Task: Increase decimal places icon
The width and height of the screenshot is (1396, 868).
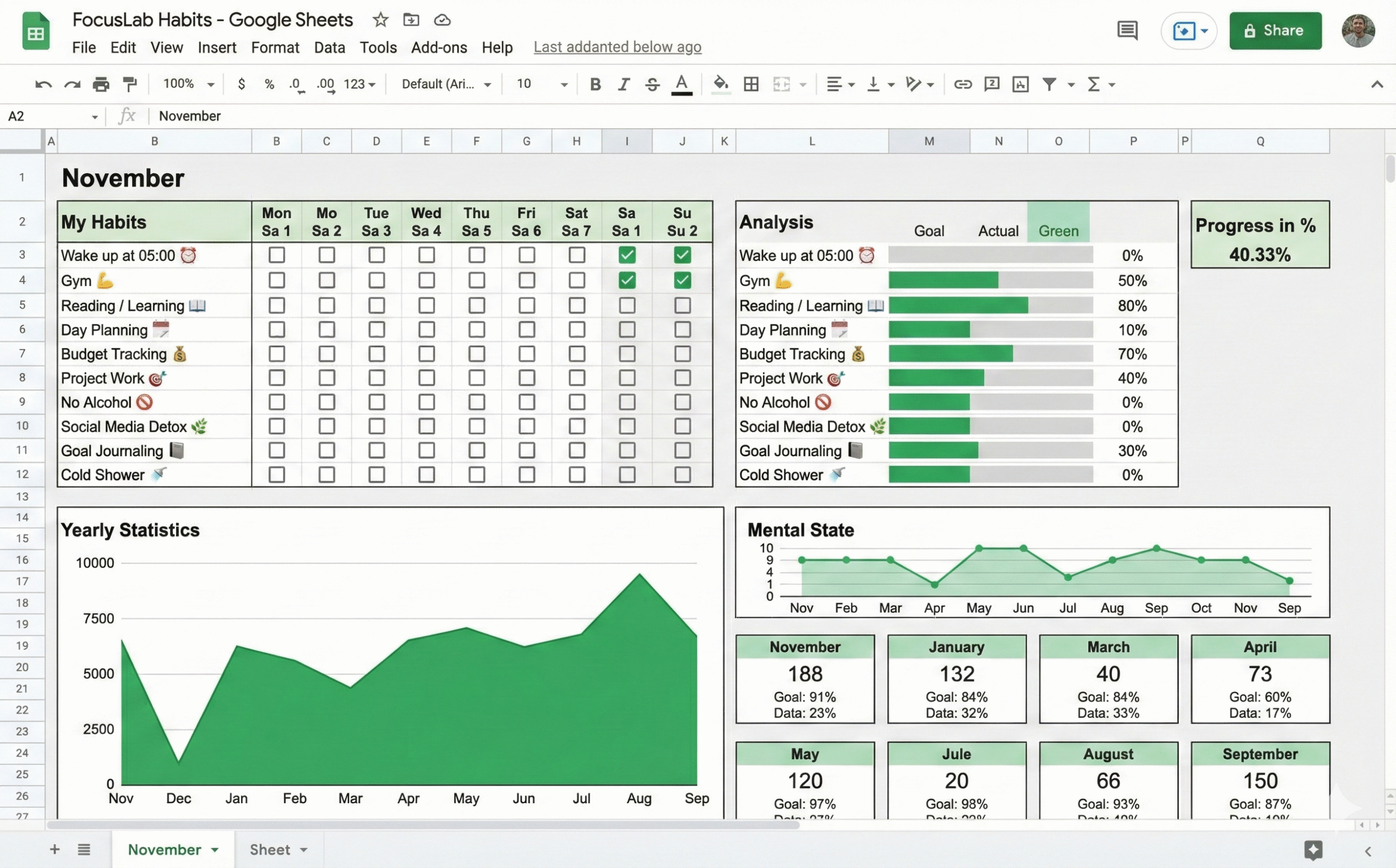Action: (x=326, y=85)
